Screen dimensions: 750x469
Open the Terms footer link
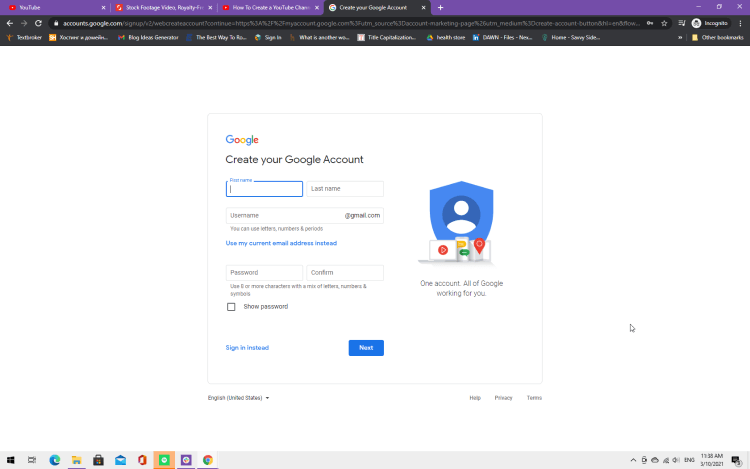click(x=534, y=398)
